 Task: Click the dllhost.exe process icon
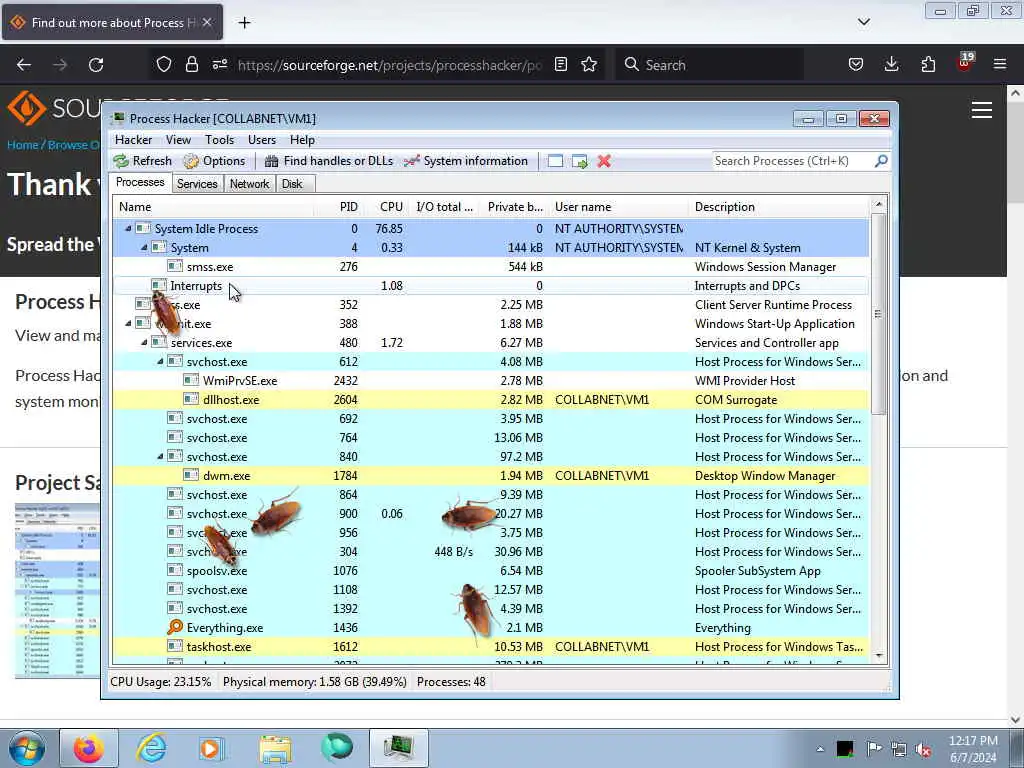[x=191, y=399]
